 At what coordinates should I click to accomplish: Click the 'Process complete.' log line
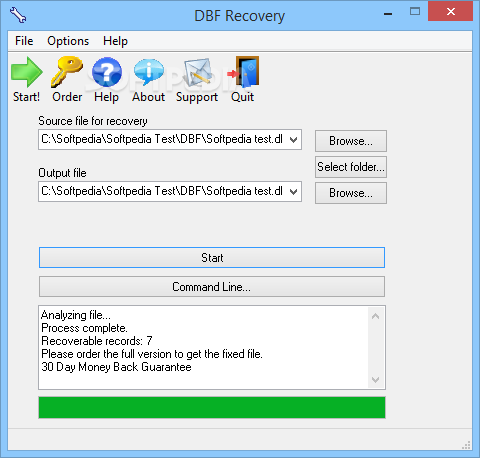click(x=84, y=328)
